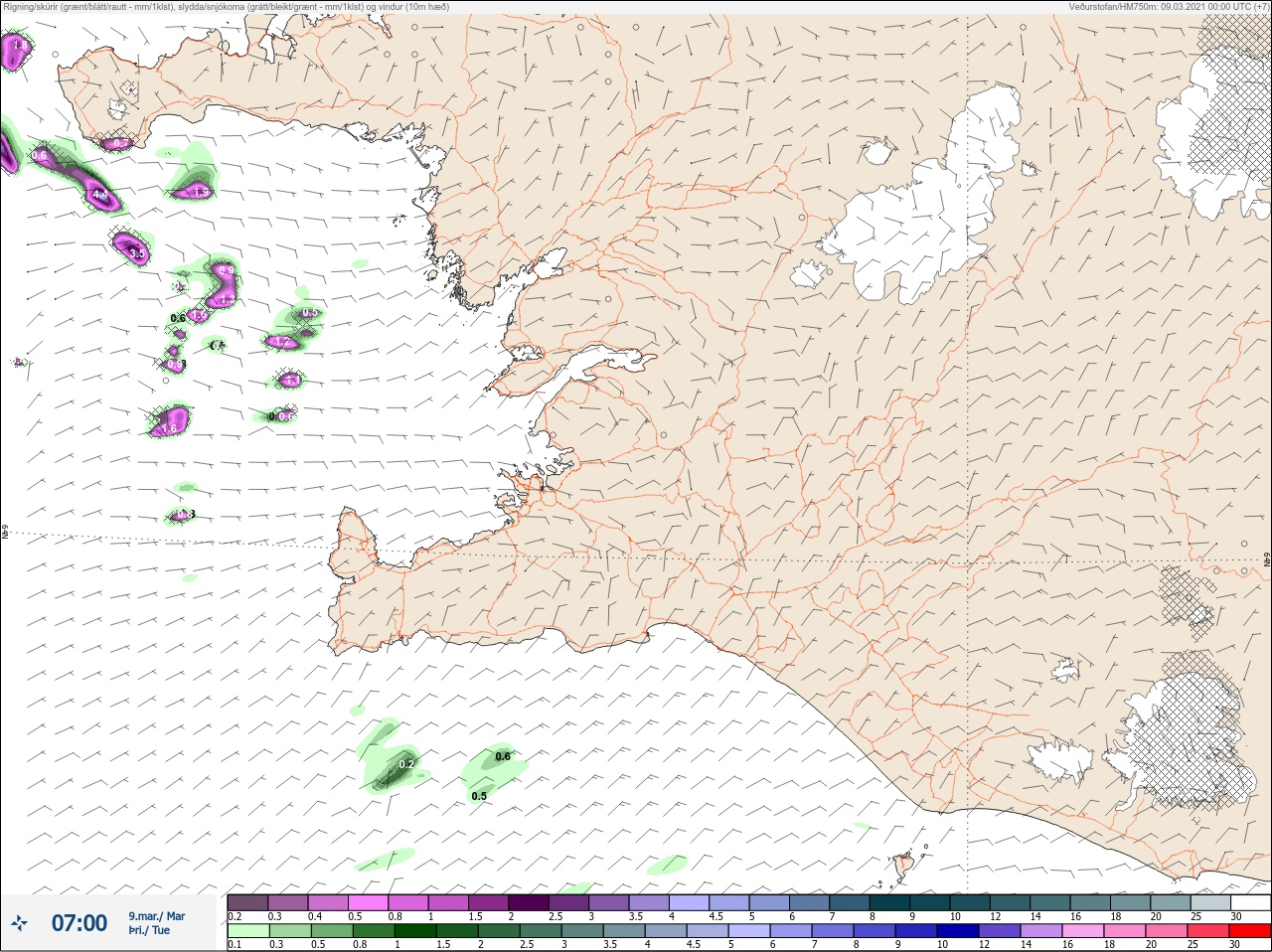Click the precipitation value 1.2 on the map
This screenshot has width=1272, height=952.
281,343
